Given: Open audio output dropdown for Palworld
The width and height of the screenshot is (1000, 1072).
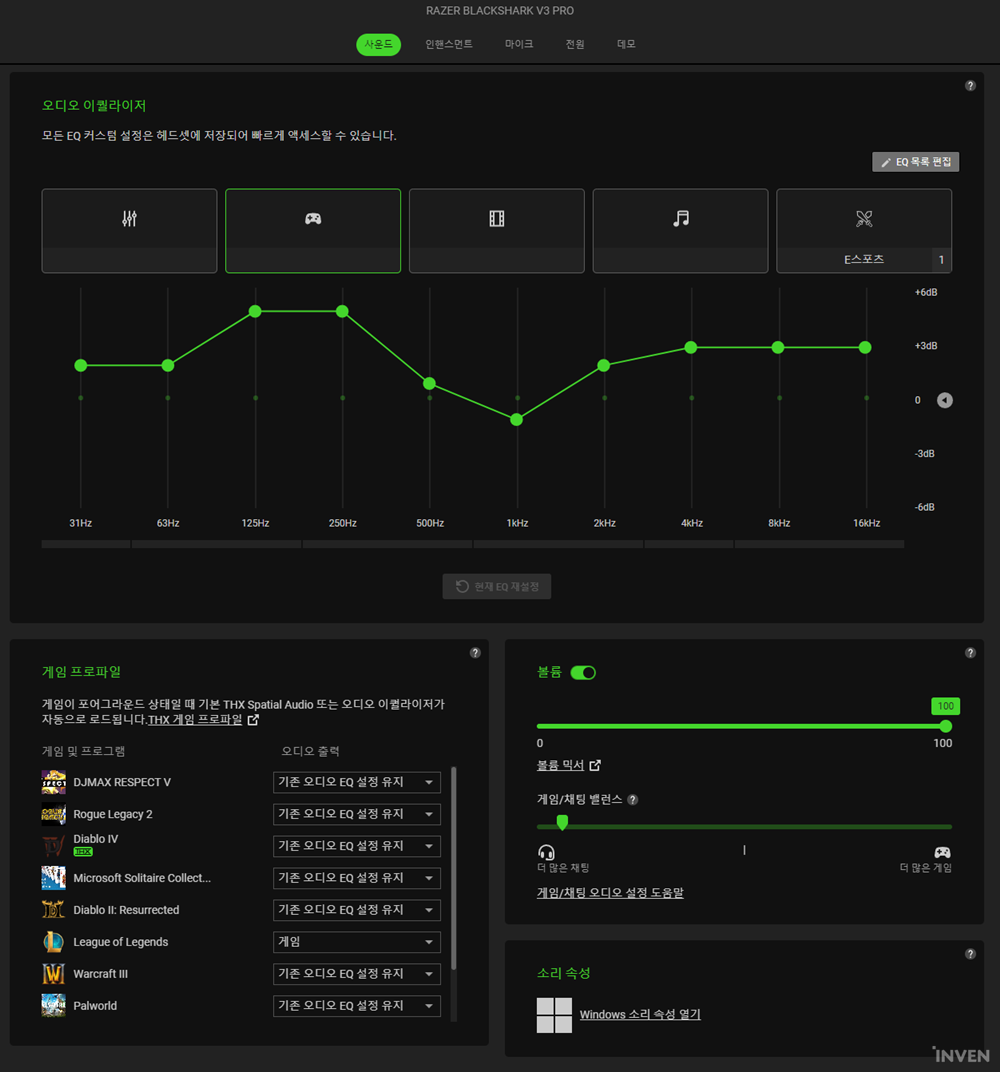Looking at the screenshot, I should [x=357, y=1006].
